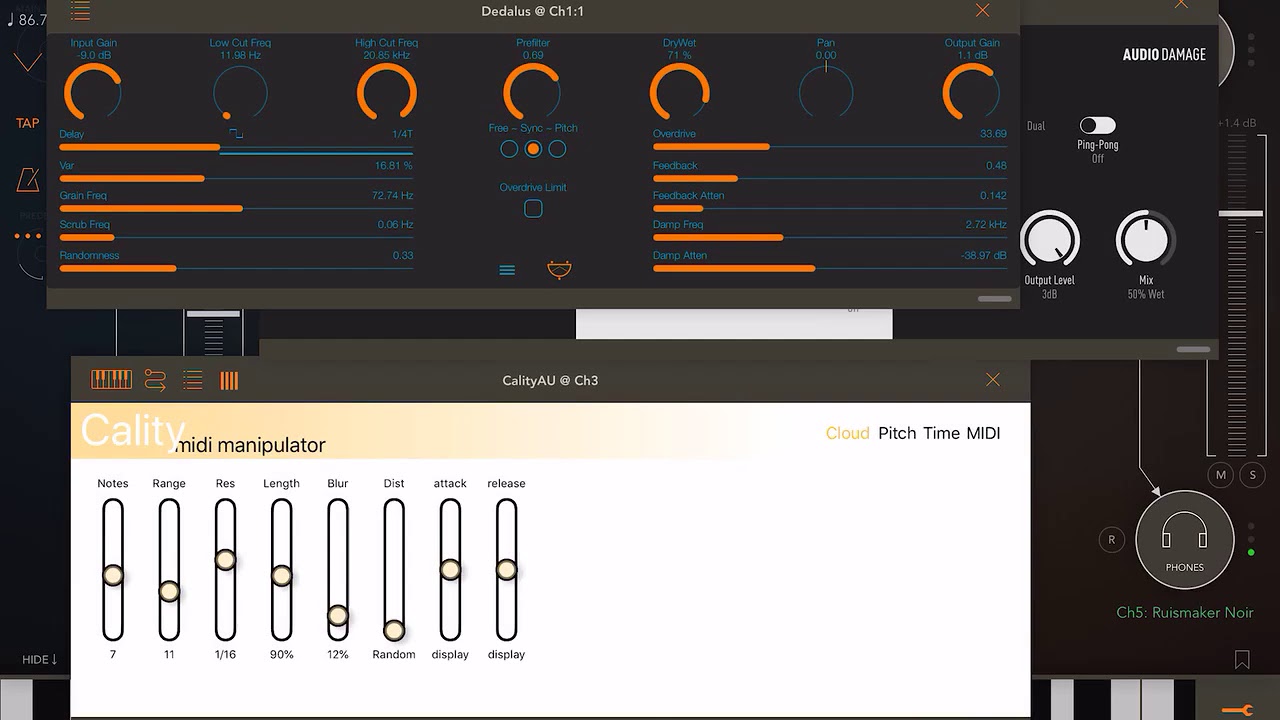Click the Prefilter knob
Viewport: 1280px width, 720px height.
pyautogui.click(x=532, y=92)
